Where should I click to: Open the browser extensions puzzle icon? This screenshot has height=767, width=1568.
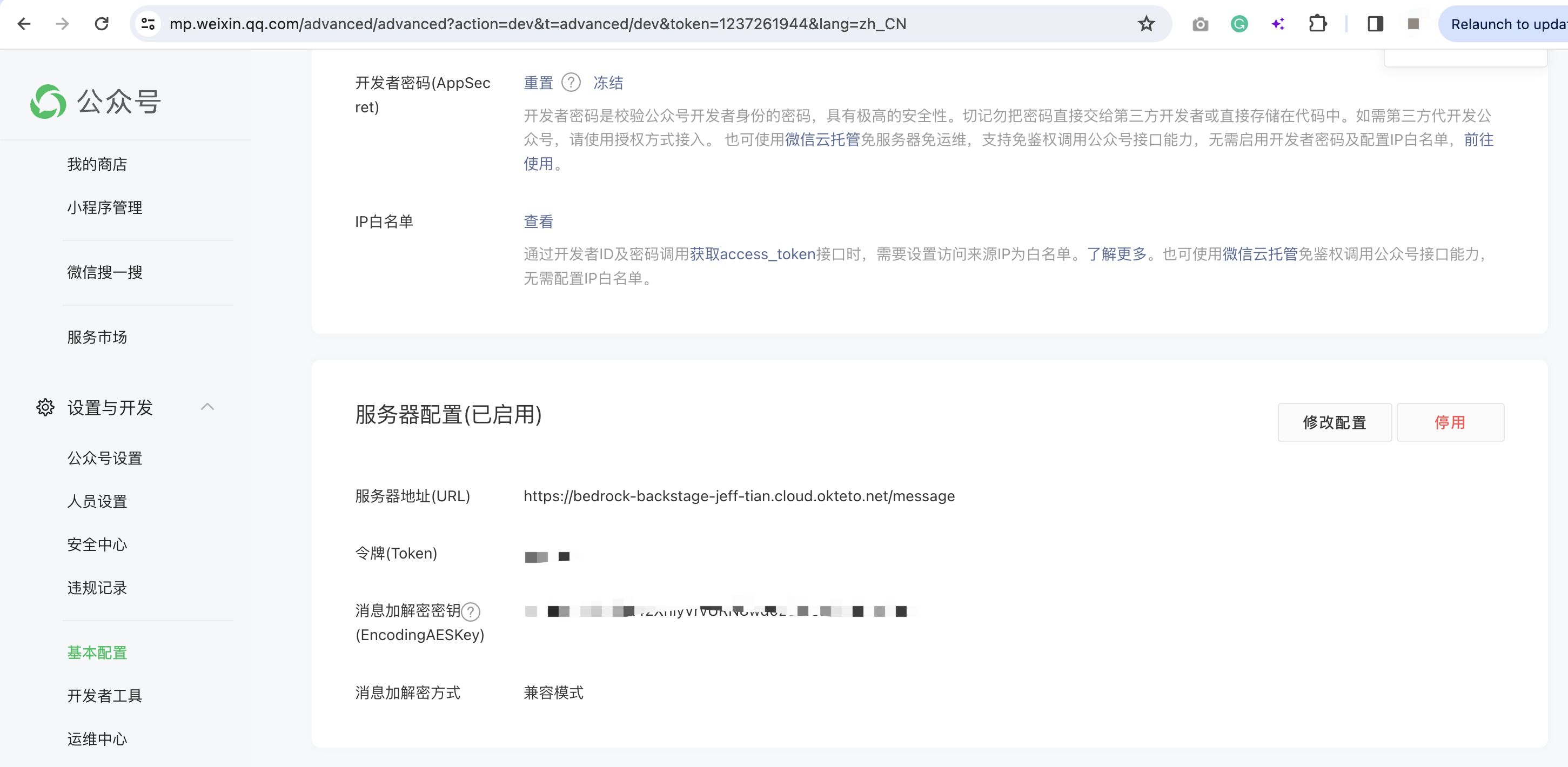pos(1317,24)
